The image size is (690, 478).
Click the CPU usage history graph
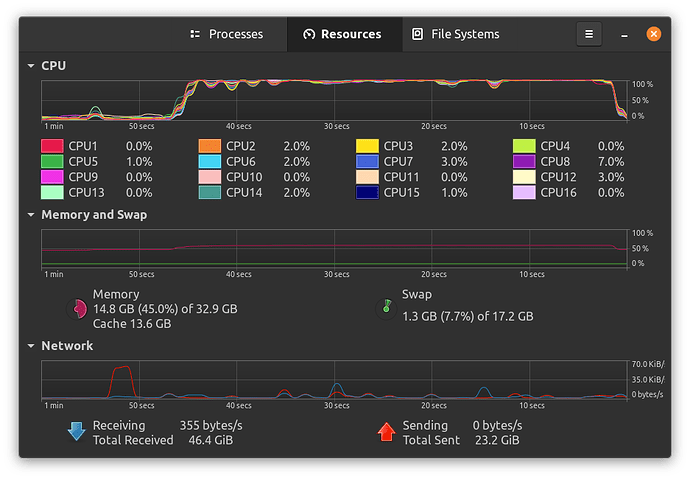click(x=335, y=100)
